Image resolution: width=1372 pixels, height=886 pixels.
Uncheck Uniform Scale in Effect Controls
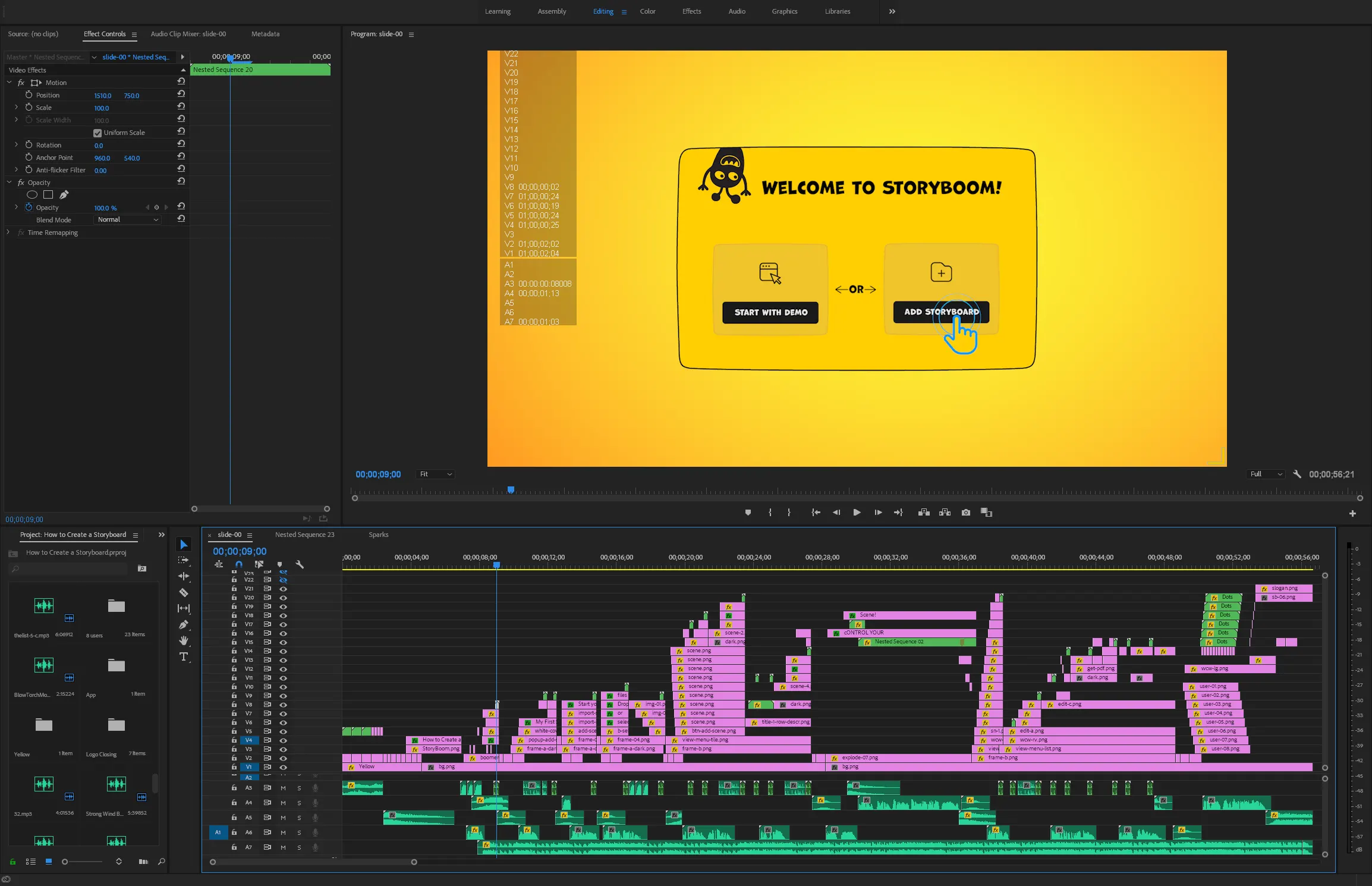[x=97, y=133]
